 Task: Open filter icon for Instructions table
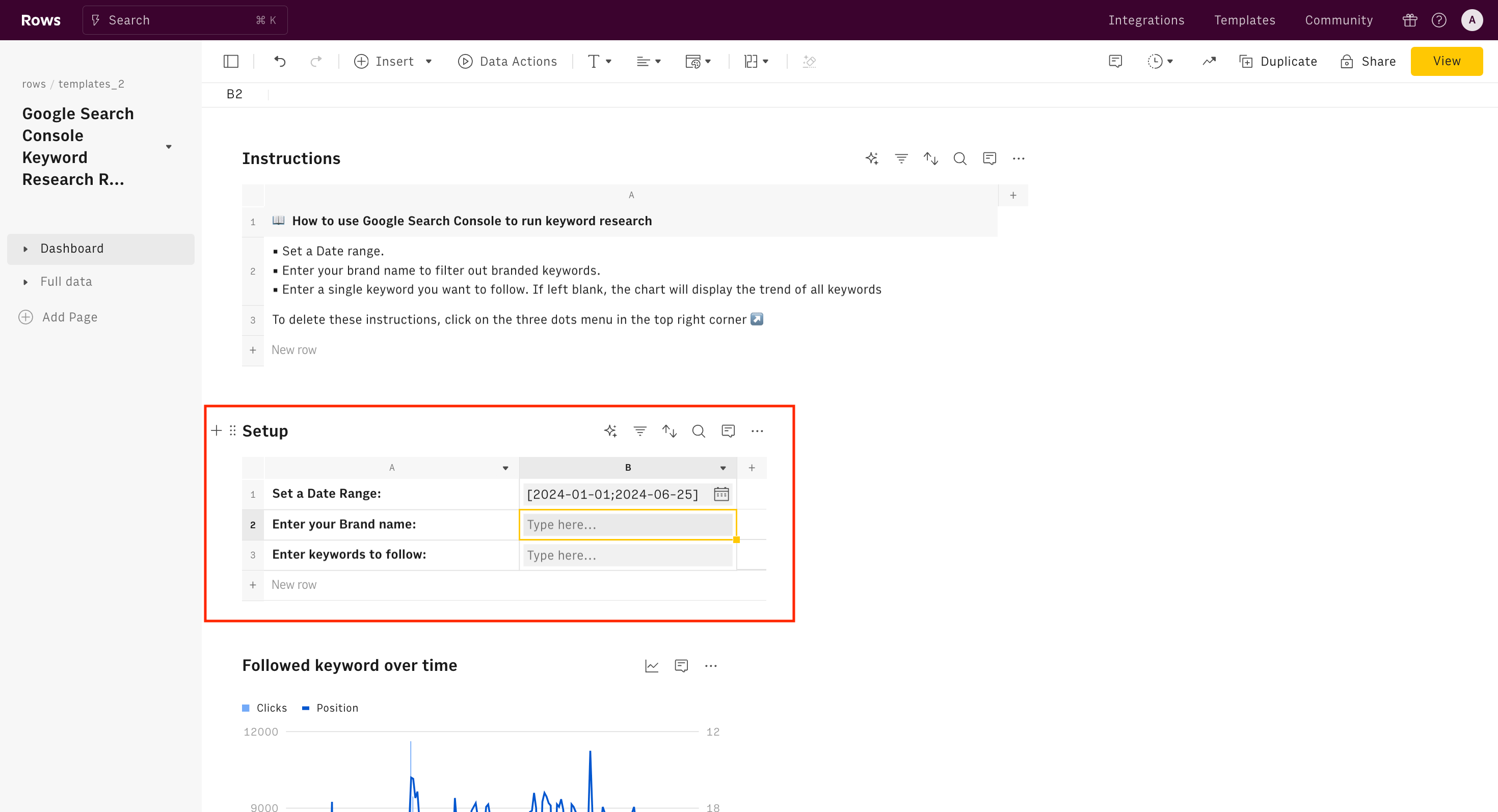(901, 158)
